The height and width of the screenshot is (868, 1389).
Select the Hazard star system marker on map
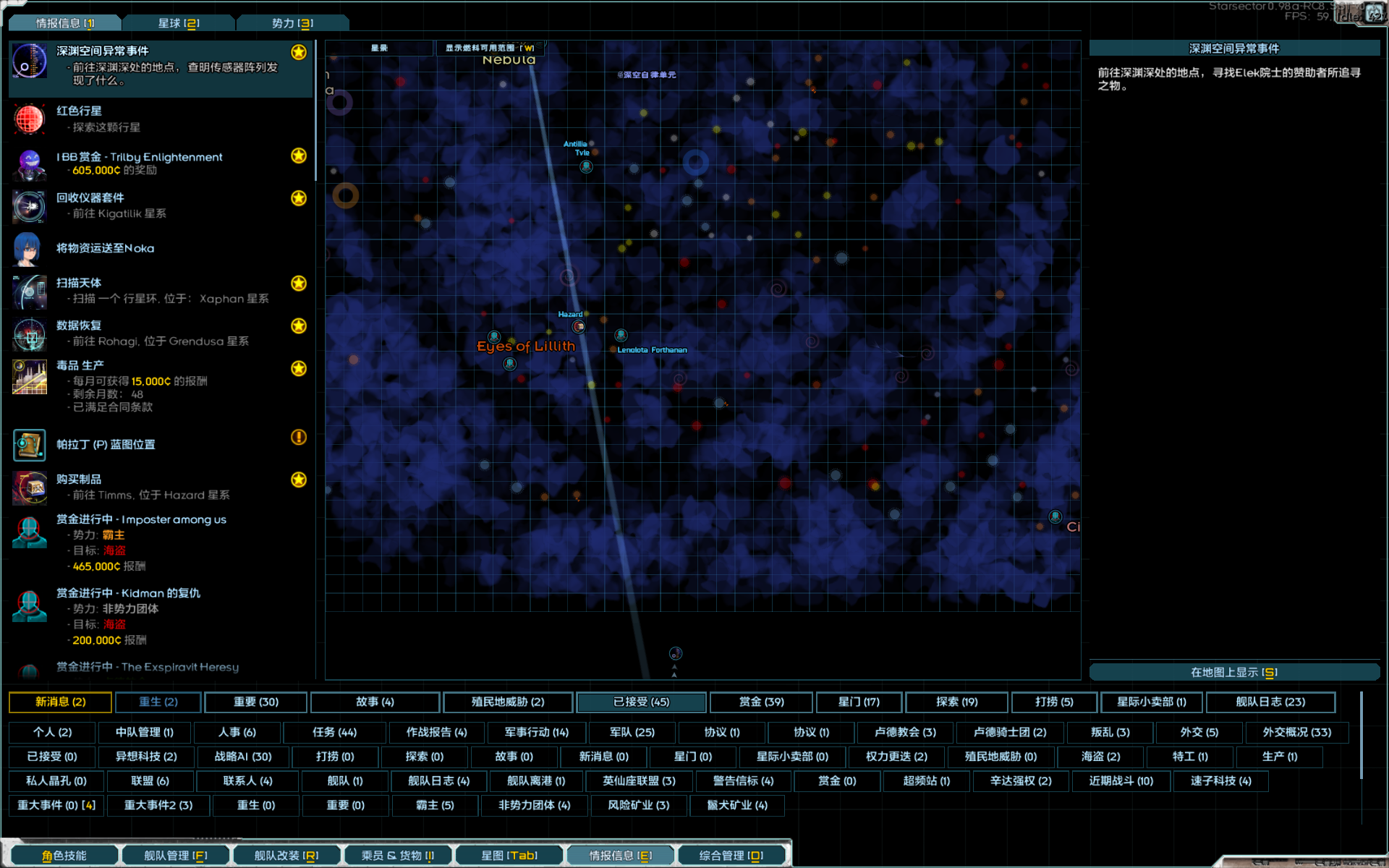[x=579, y=326]
